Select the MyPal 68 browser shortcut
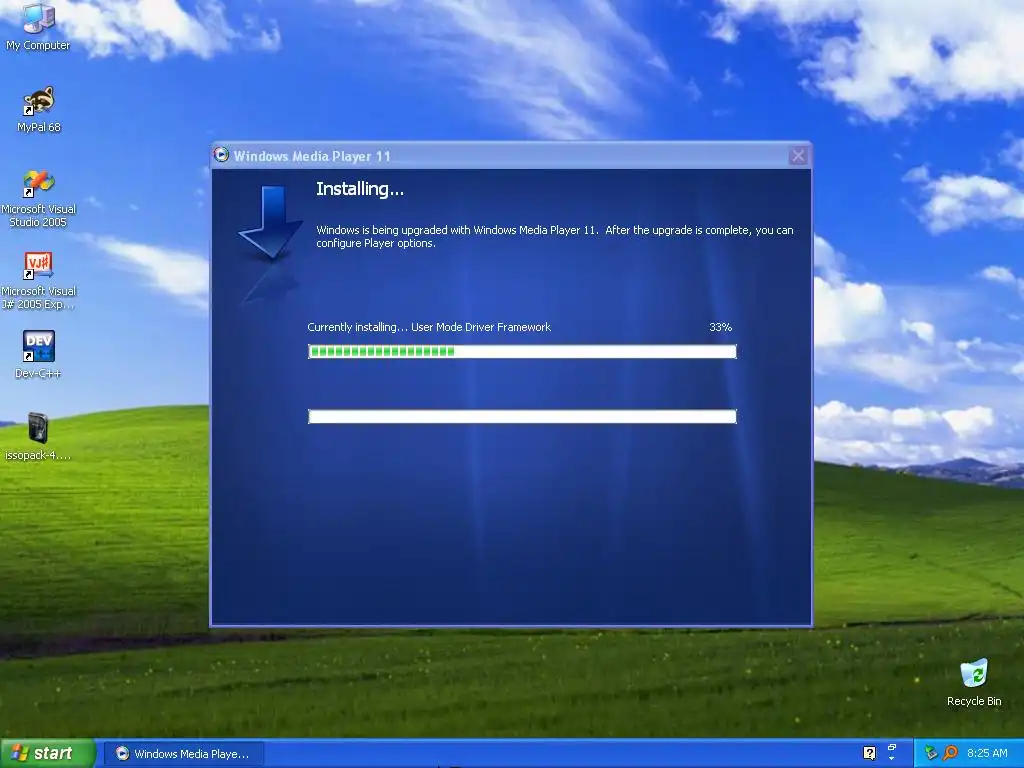This screenshot has width=1024, height=768. (x=39, y=109)
